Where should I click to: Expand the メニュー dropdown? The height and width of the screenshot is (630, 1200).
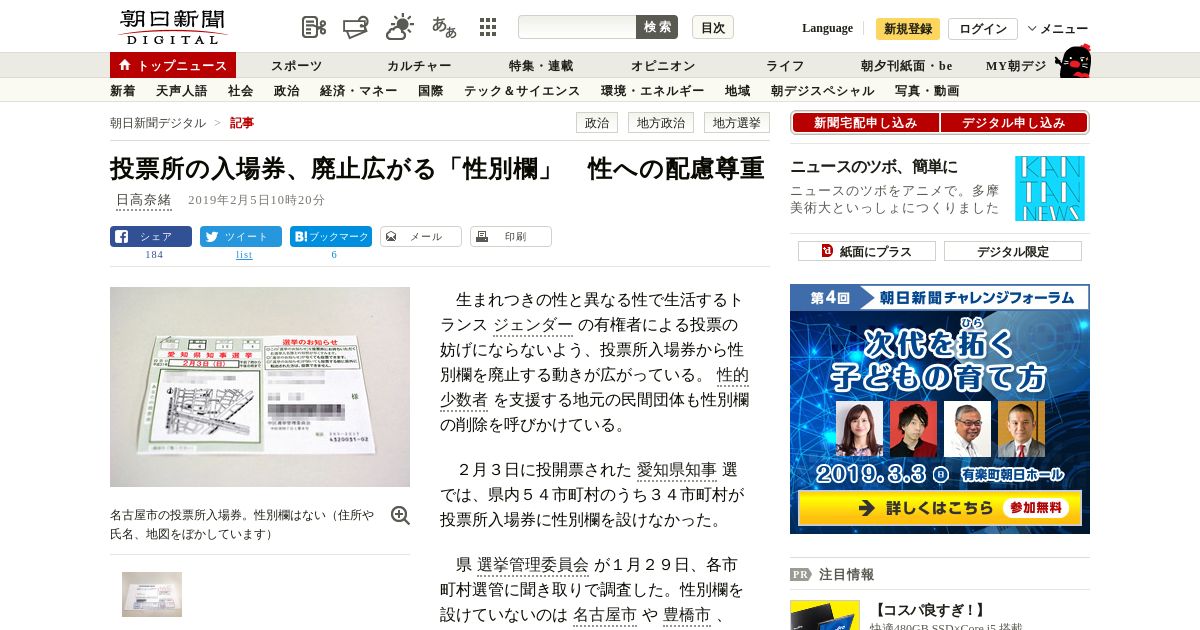tap(1058, 29)
